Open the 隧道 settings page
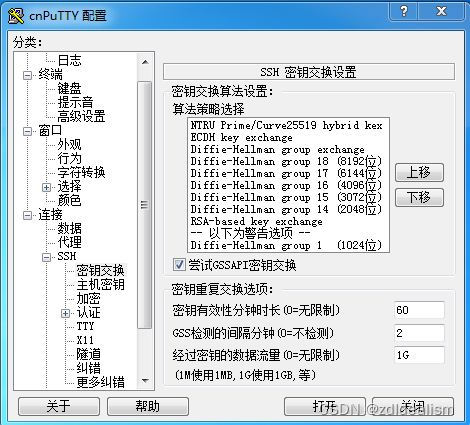The image size is (470, 425). tap(88, 354)
